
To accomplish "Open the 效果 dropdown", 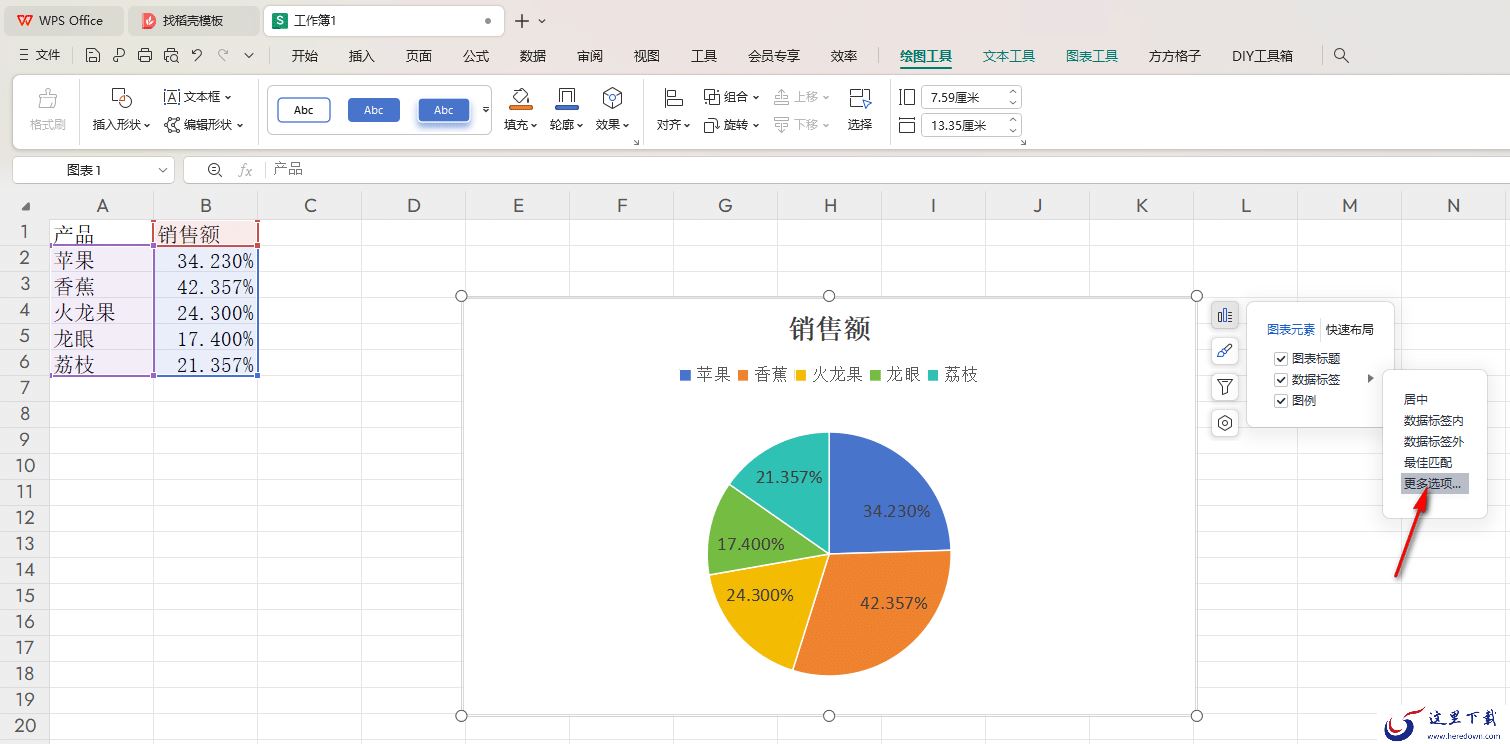I will point(612,125).
